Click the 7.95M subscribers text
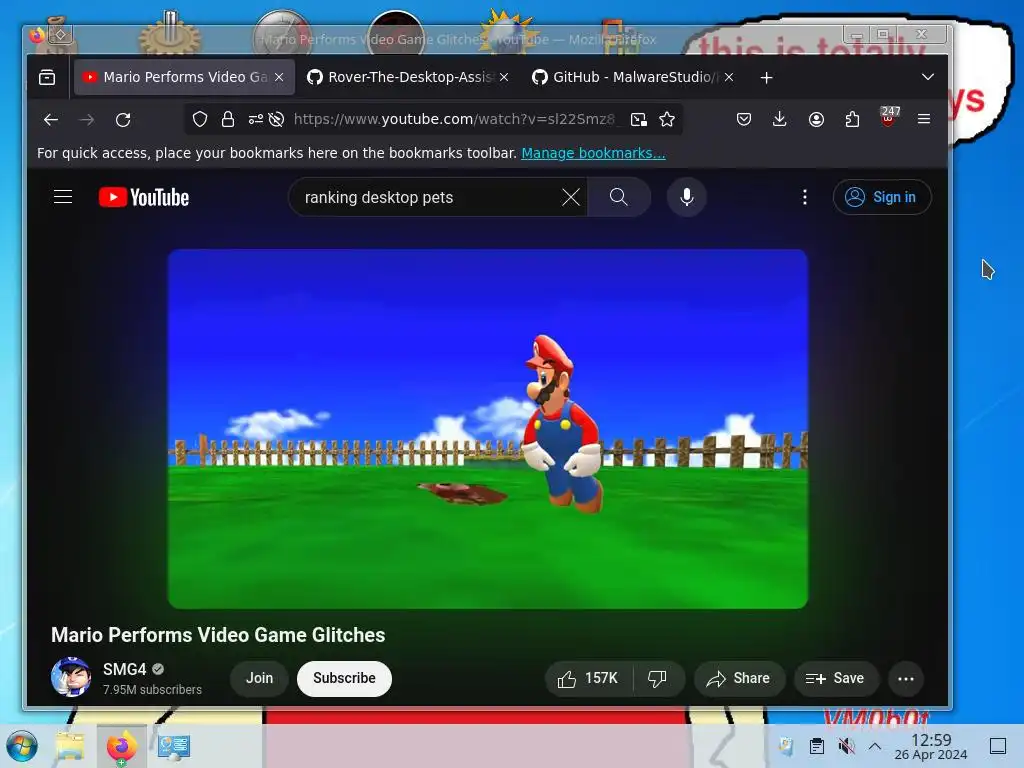This screenshot has height=768, width=1024. pyautogui.click(x=152, y=690)
